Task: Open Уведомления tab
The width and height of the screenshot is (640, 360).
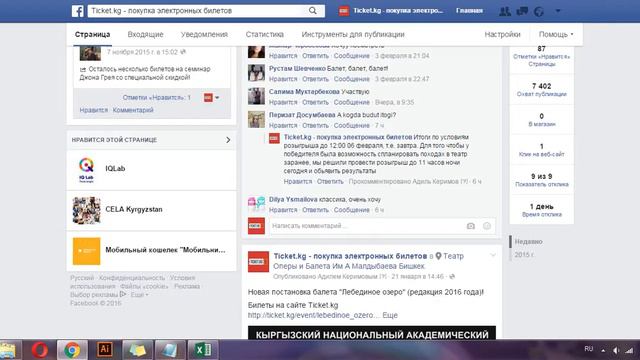Action: tap(204, 35)
